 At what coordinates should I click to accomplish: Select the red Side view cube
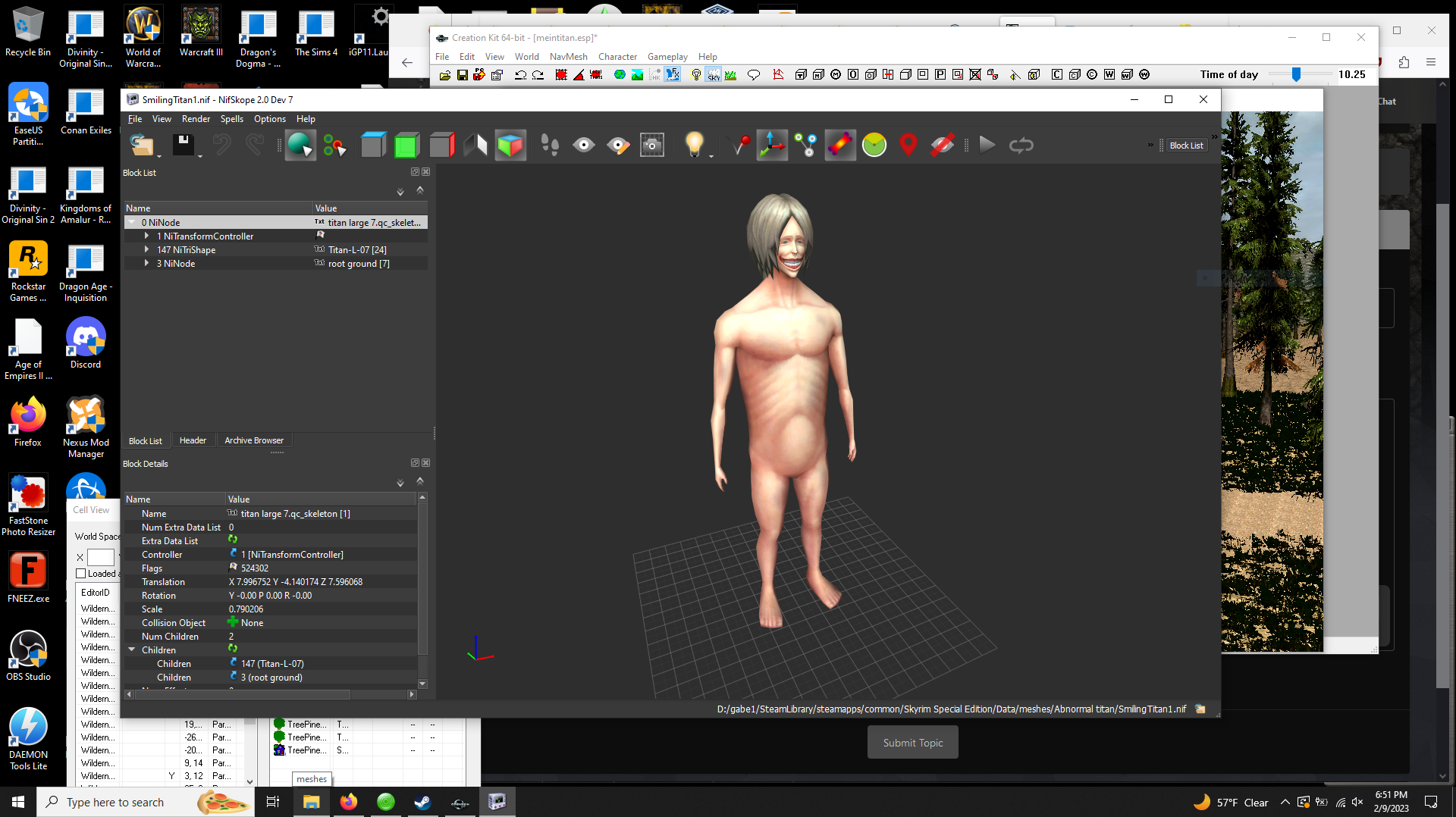pyautogui.click(x=441, y=145)
